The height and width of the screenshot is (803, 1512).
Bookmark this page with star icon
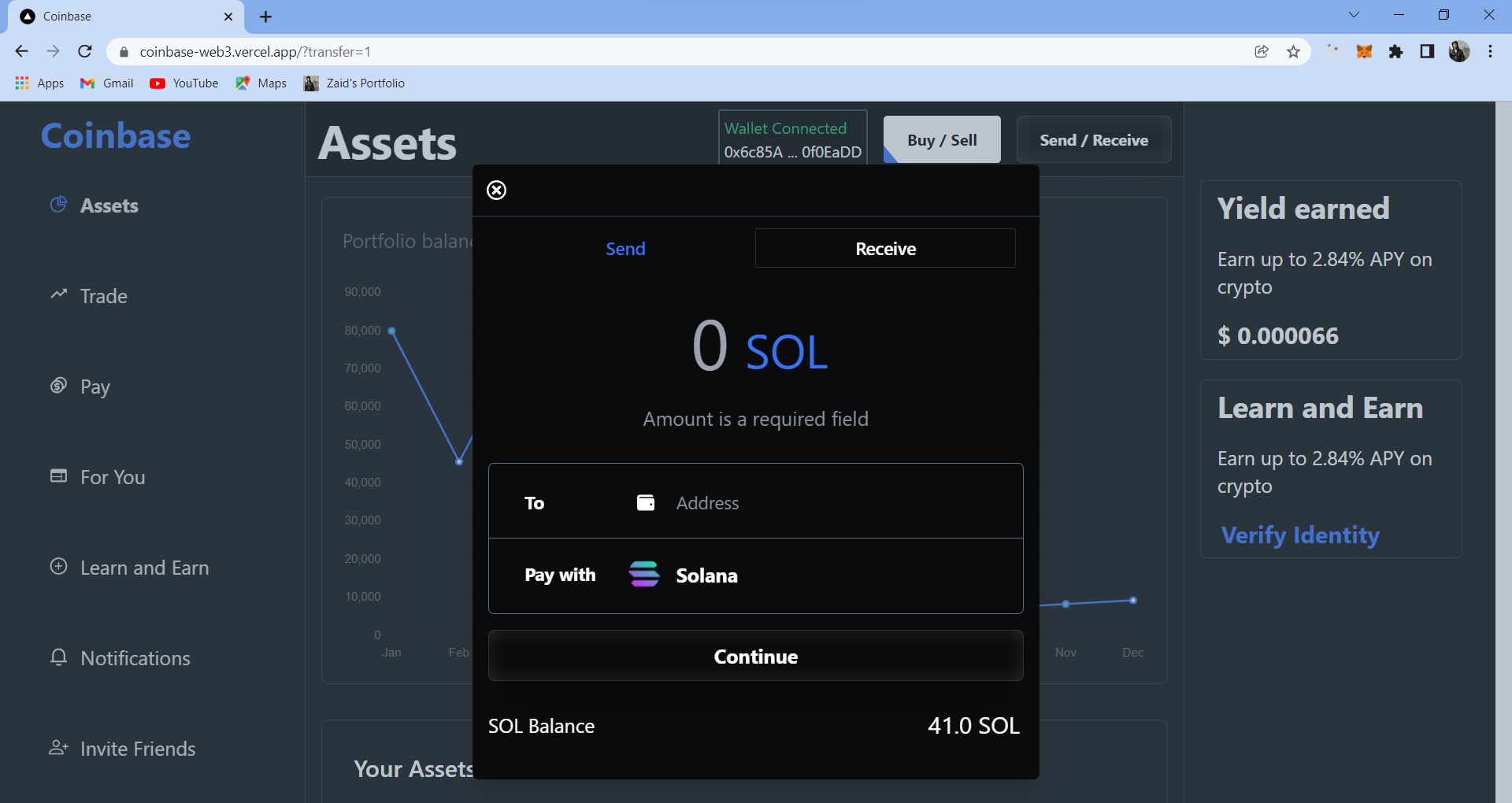point(1293,52)
